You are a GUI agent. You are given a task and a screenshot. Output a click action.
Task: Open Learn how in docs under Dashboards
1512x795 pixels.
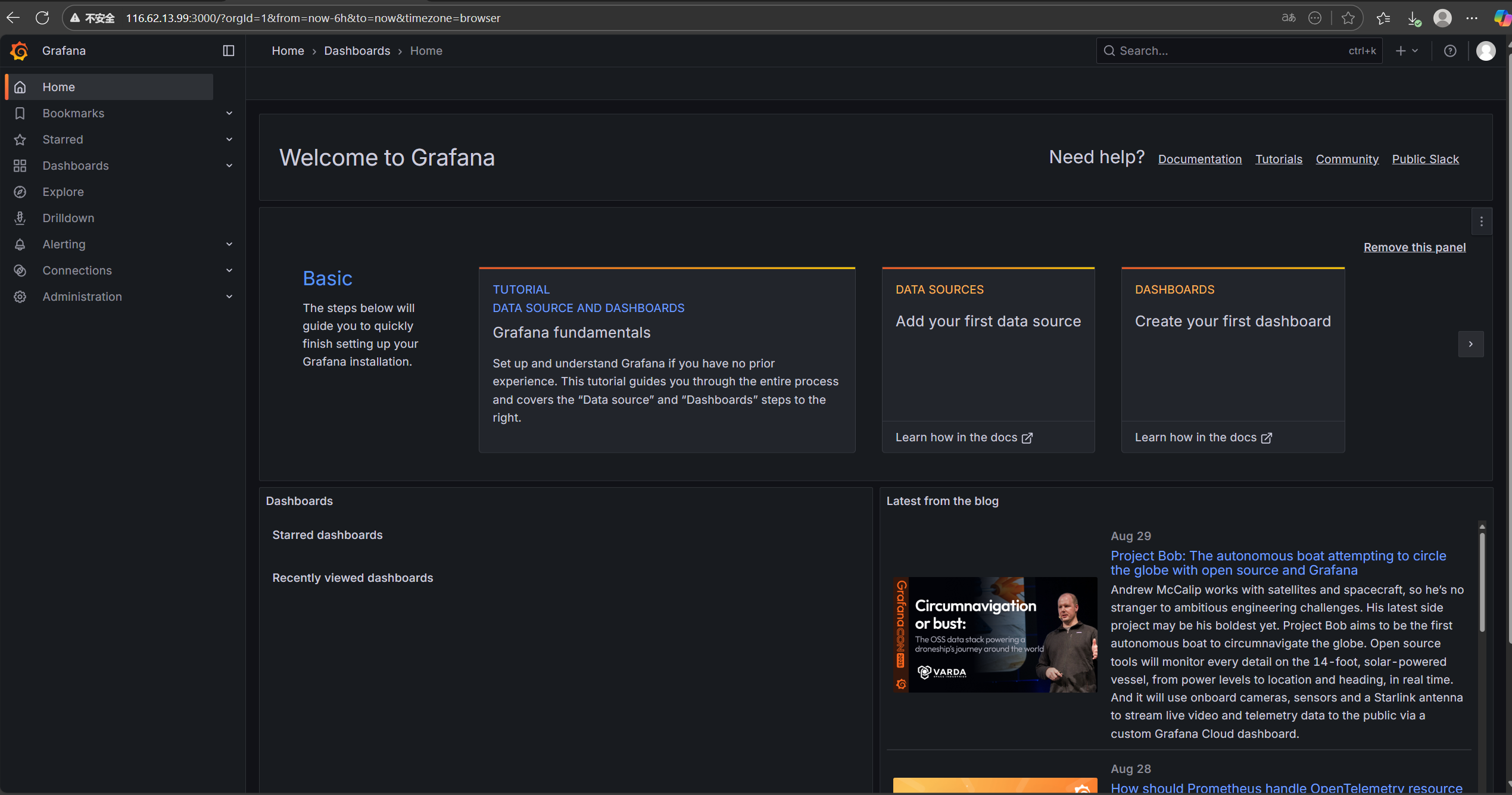point(1204,438)
